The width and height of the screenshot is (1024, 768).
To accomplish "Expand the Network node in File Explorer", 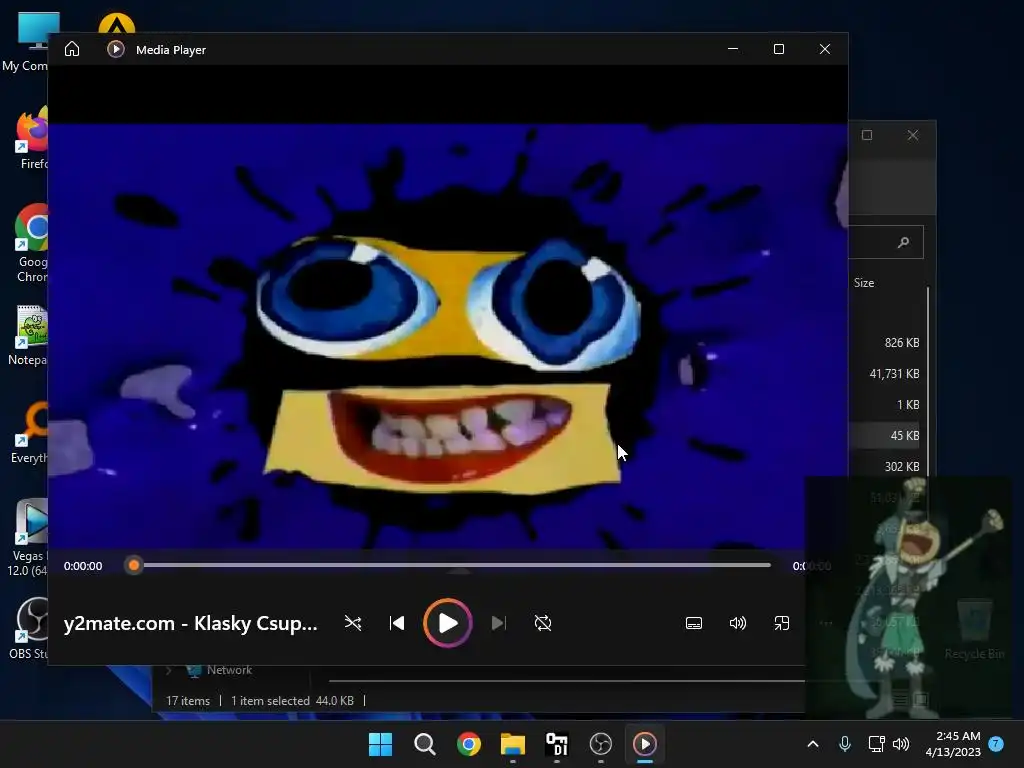I will coord(168,670).
